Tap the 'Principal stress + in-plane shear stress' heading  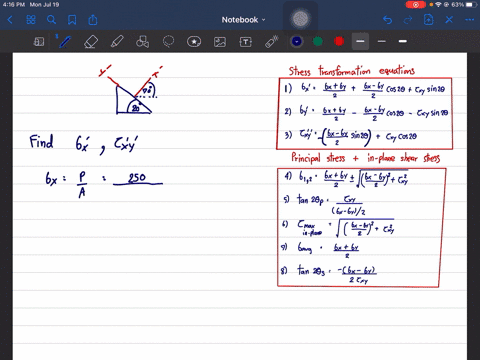point(366,158)
